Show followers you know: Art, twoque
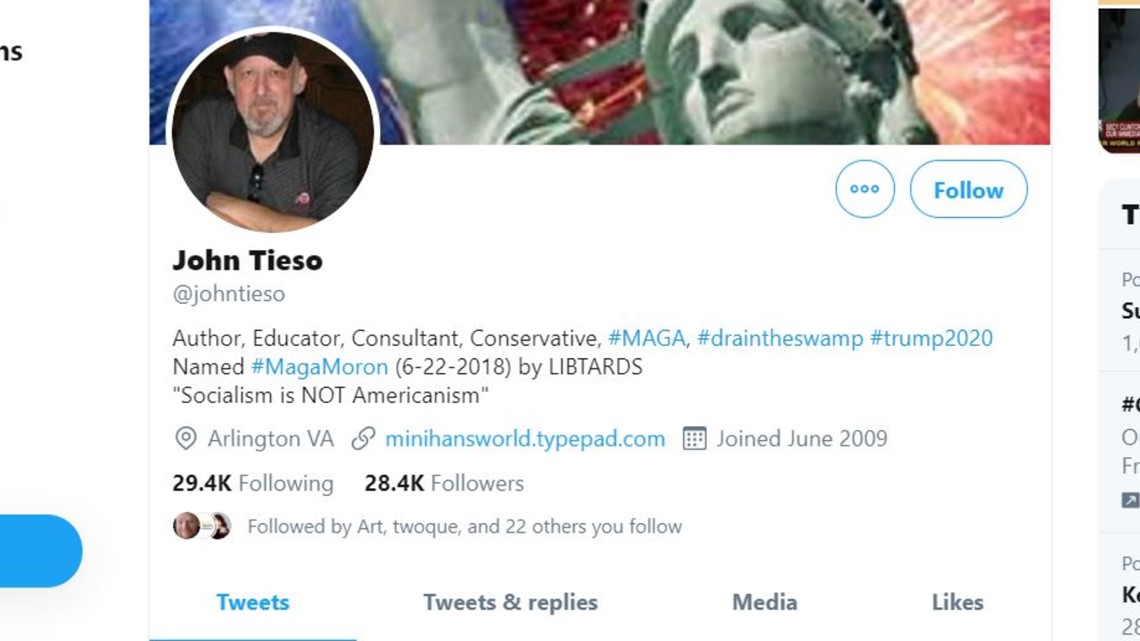Screen dimensions: 1140x641 click(x=465, y=526)
